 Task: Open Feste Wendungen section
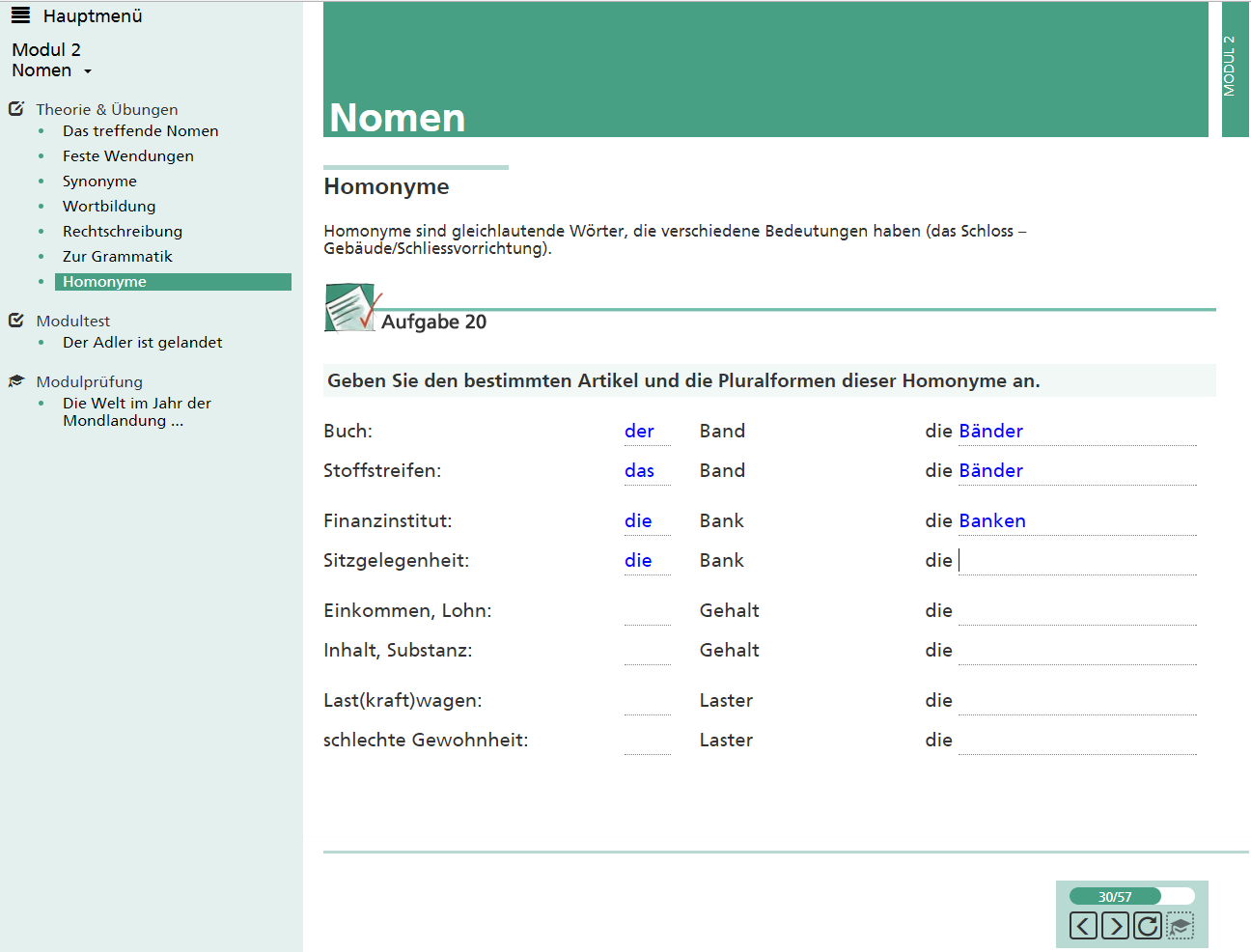[x=128, y=156]
